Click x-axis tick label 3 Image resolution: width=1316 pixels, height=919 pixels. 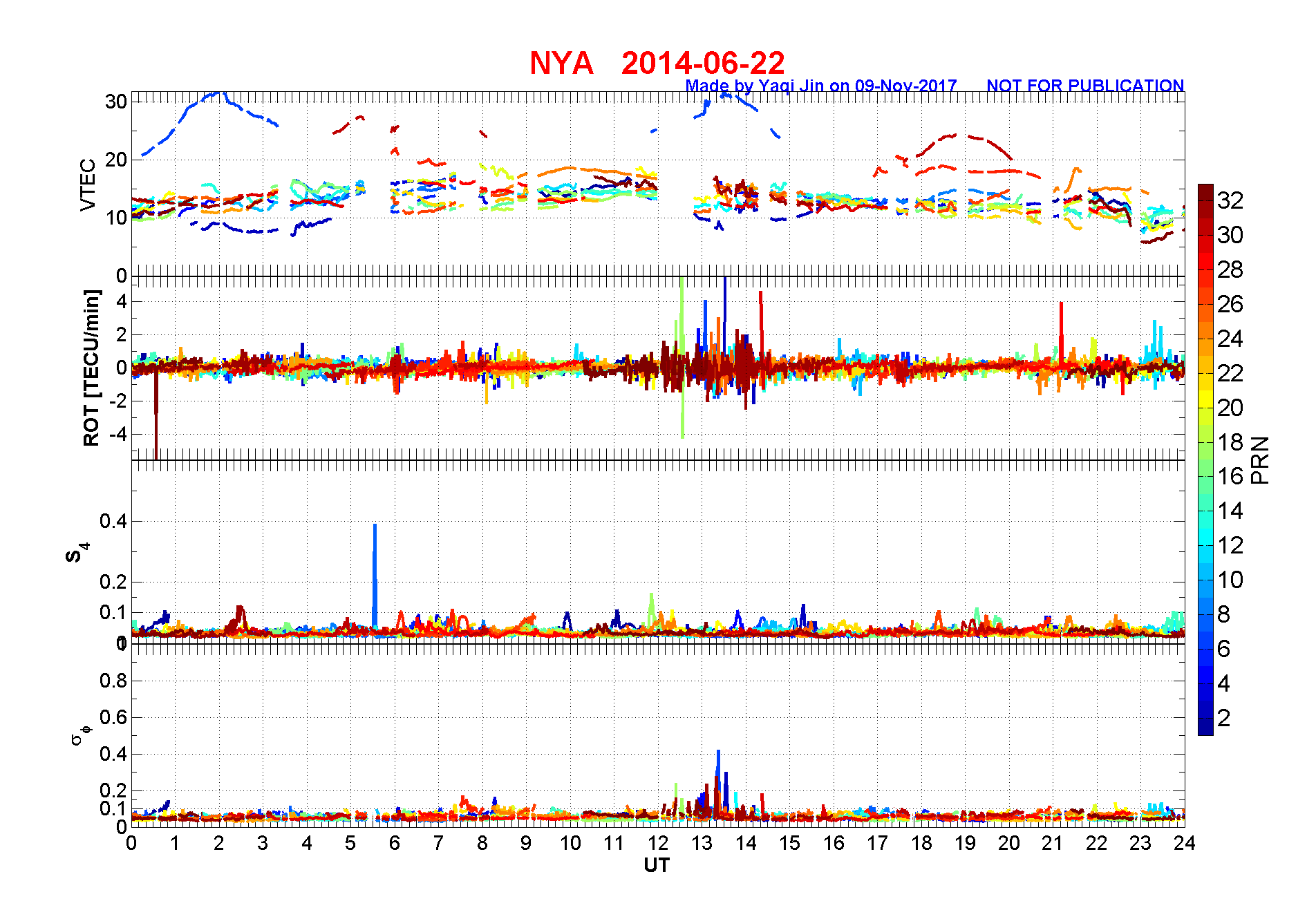(x=263, y=843)
